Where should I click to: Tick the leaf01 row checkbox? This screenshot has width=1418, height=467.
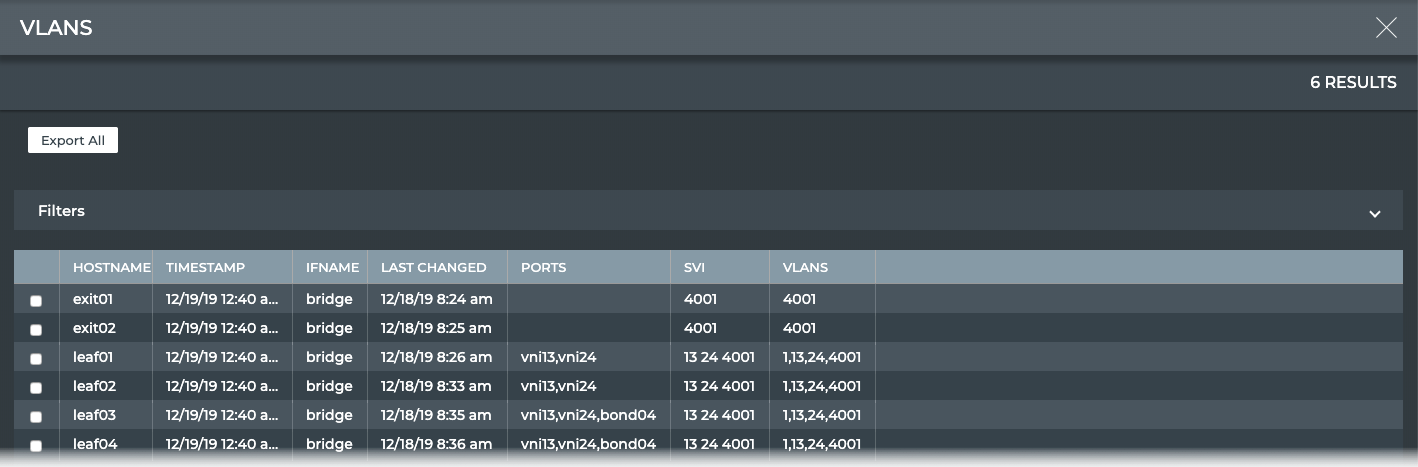36,359
